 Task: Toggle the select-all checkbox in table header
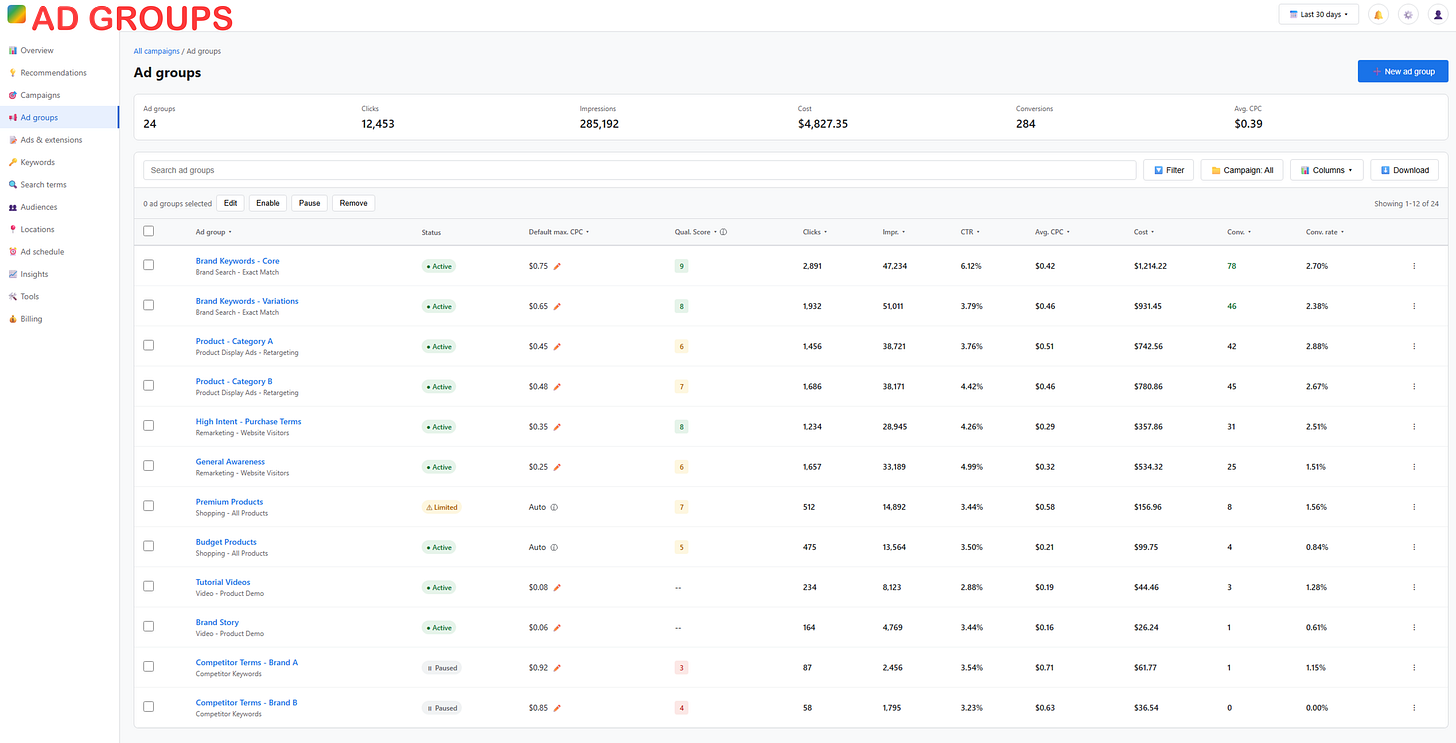pos(149,231)
